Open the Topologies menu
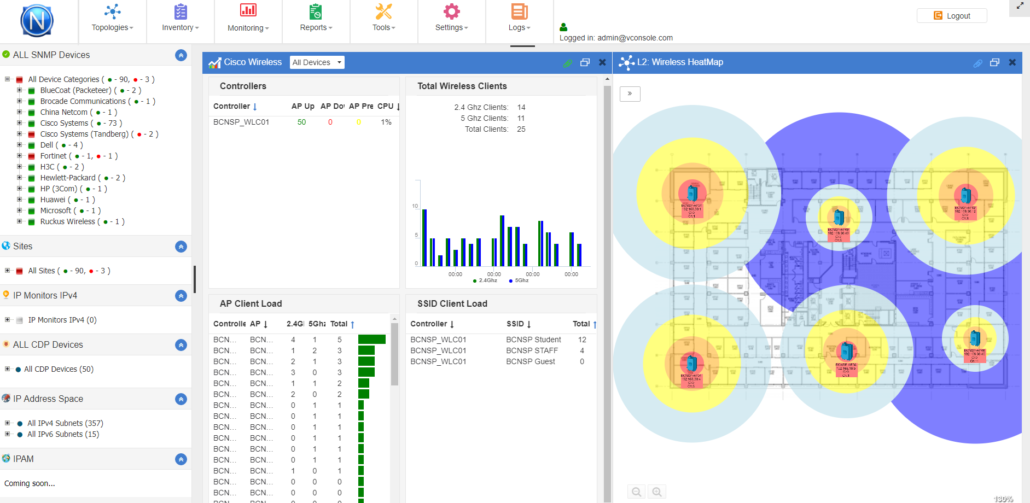The image size is (1030, 503). [112, 19]
